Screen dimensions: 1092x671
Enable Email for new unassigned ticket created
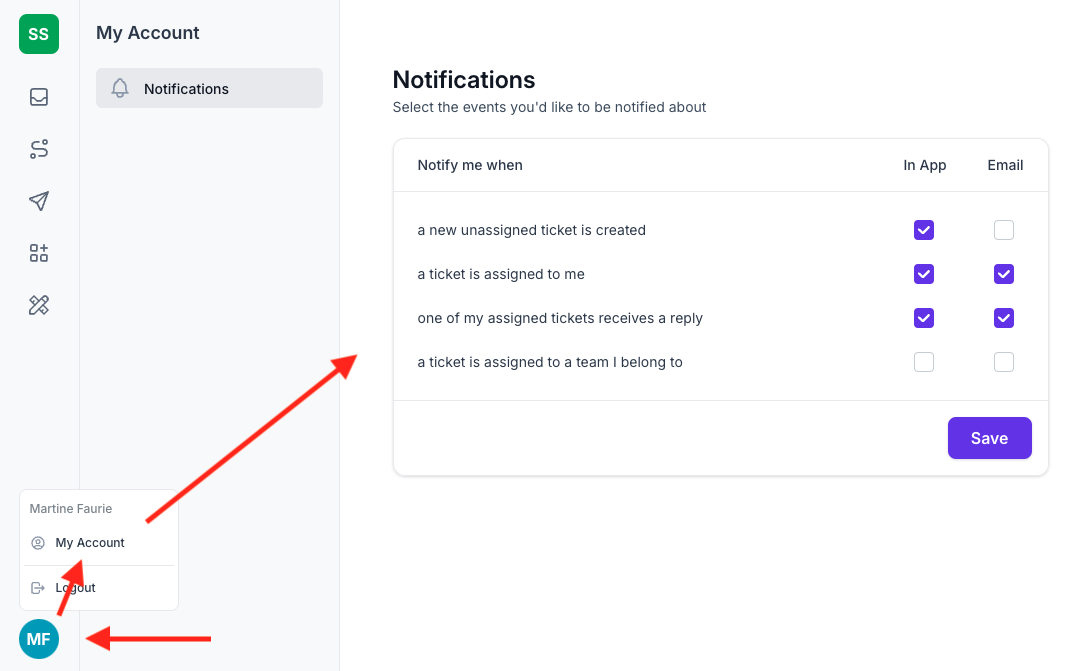1003,230
